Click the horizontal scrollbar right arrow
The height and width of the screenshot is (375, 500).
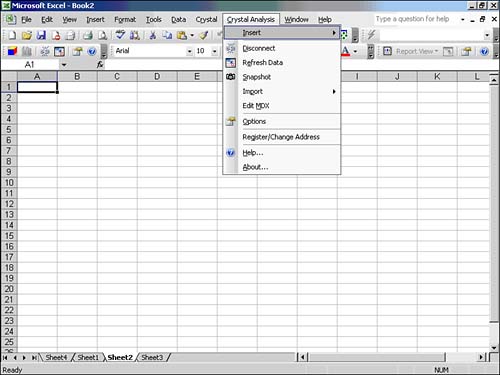(481, 357)
